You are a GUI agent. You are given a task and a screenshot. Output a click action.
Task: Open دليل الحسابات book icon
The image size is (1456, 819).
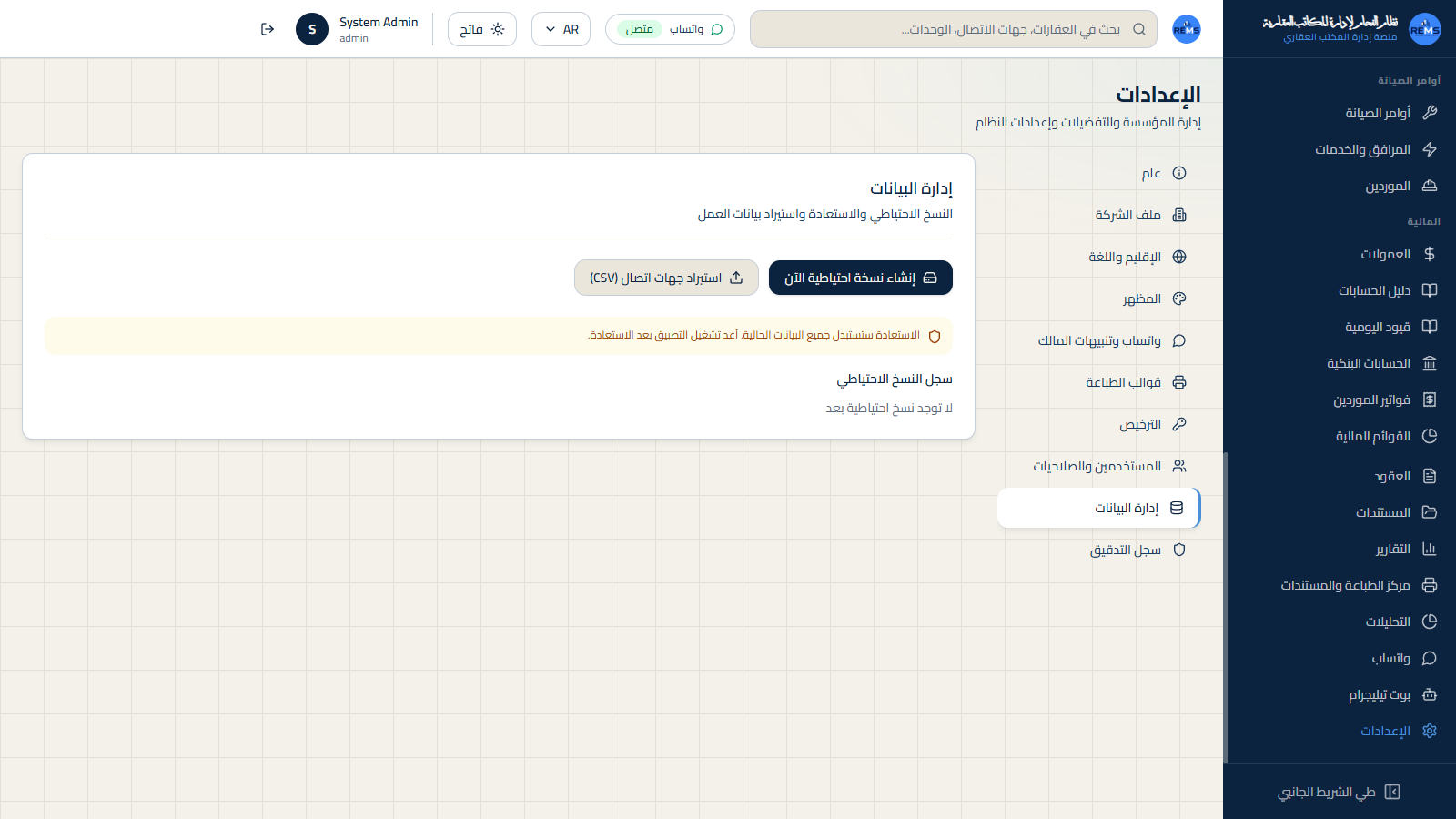[x=1430, y=290]
